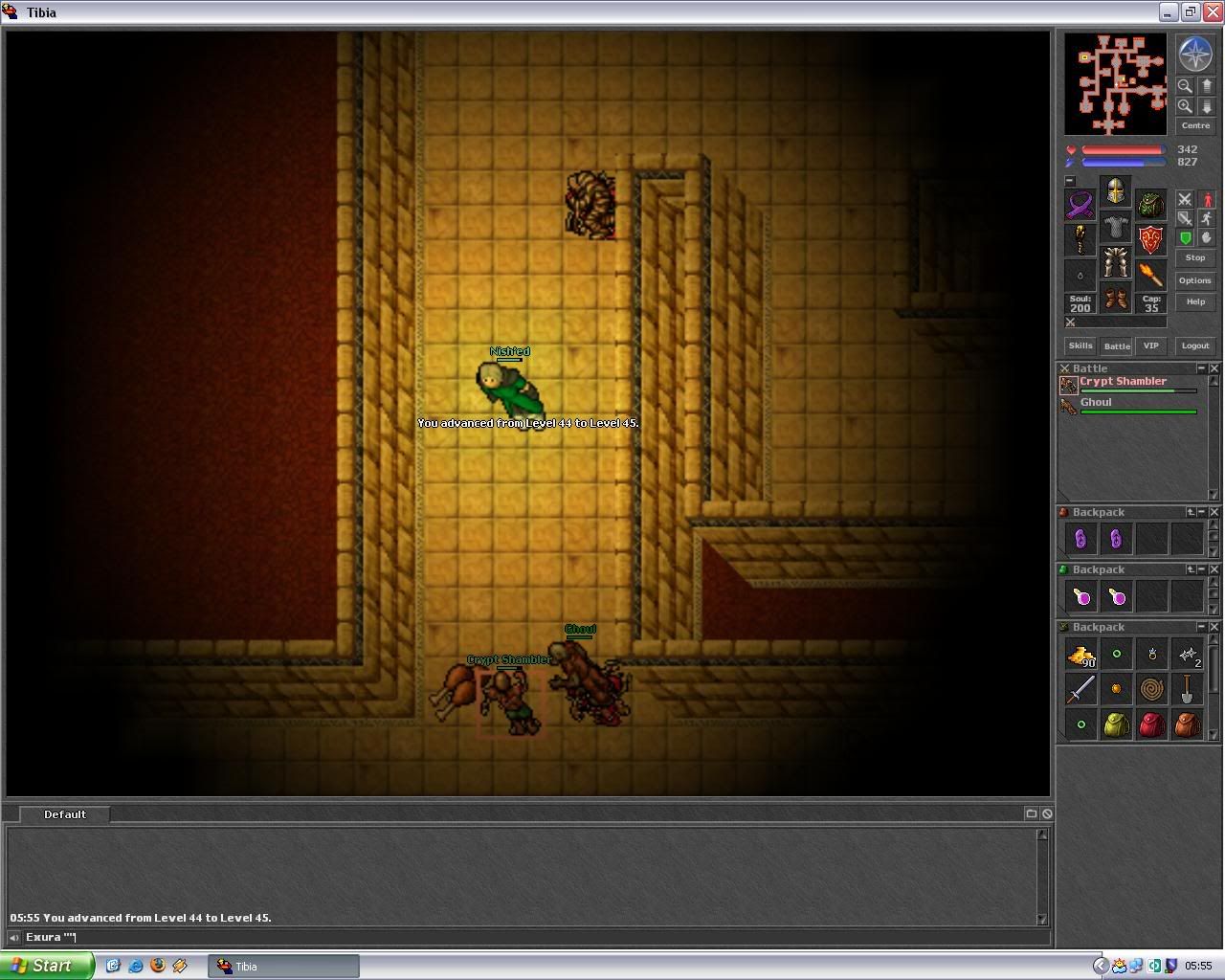Screen dimensions: 1225x980
Task: Click the chat input field with Exura
Action: point(531,937)
